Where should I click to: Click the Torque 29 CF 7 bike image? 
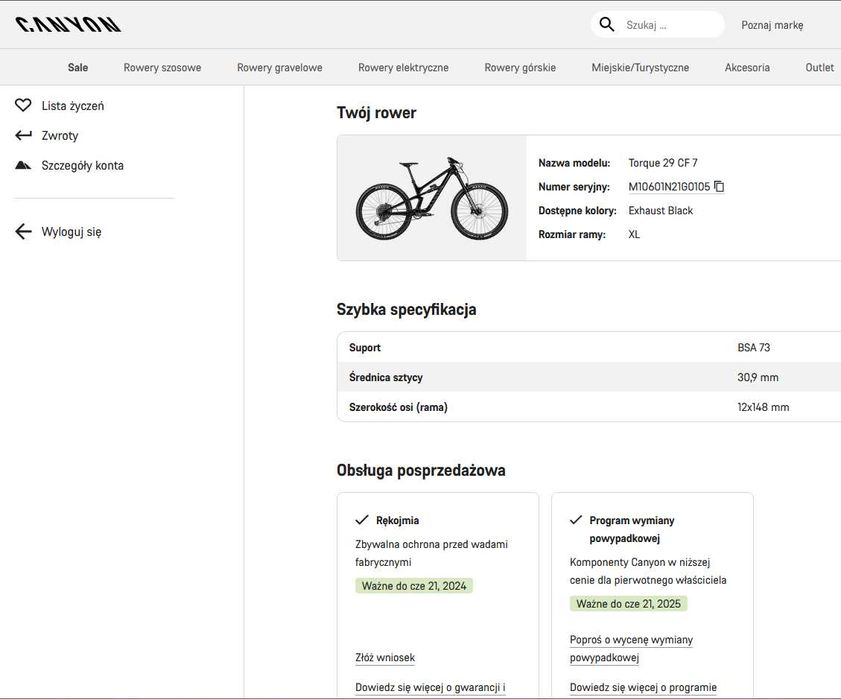tap(432, 198)
